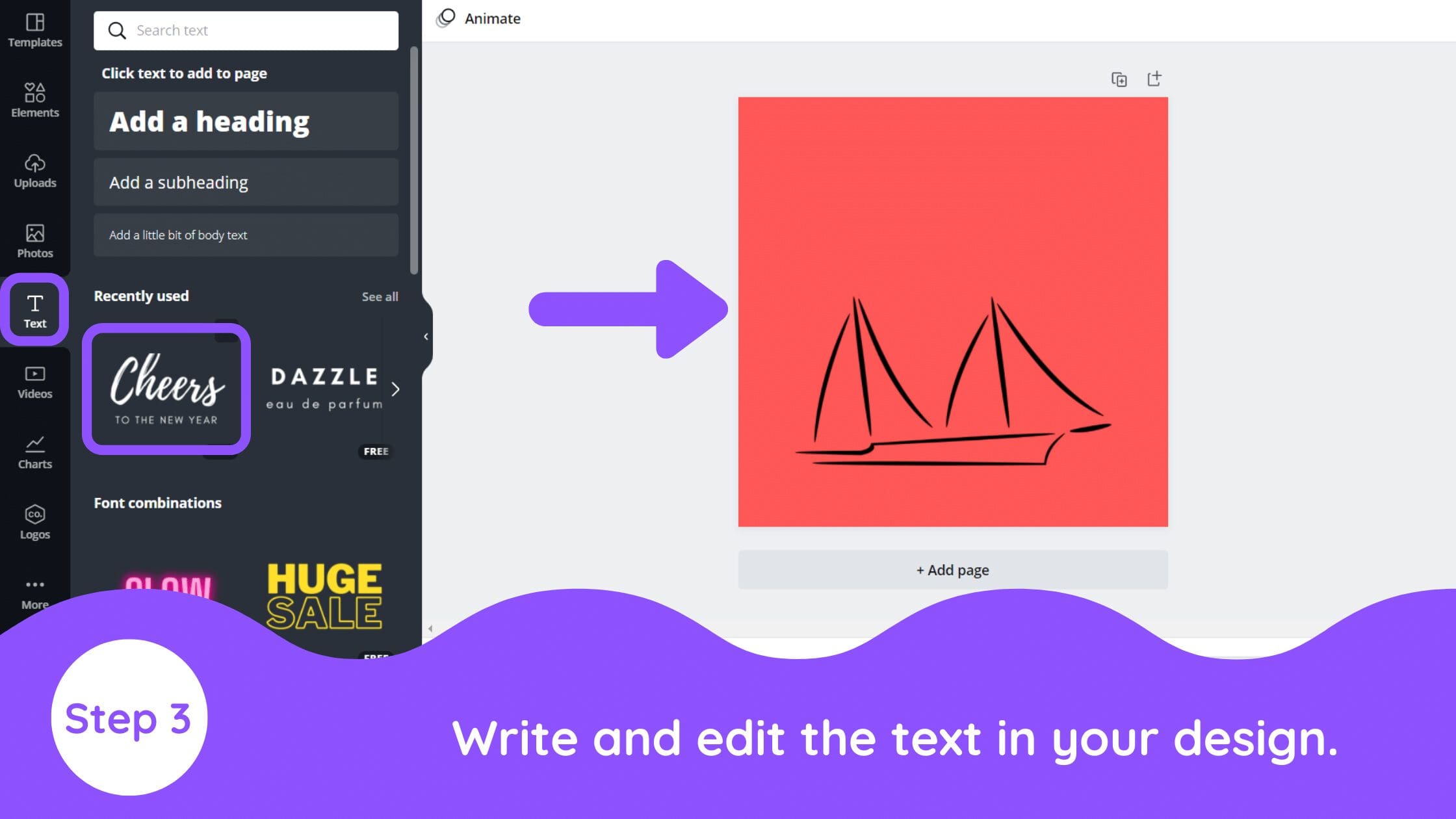Expand the More tools option
Screen dimensions: 1456x819
pos(35,591)
